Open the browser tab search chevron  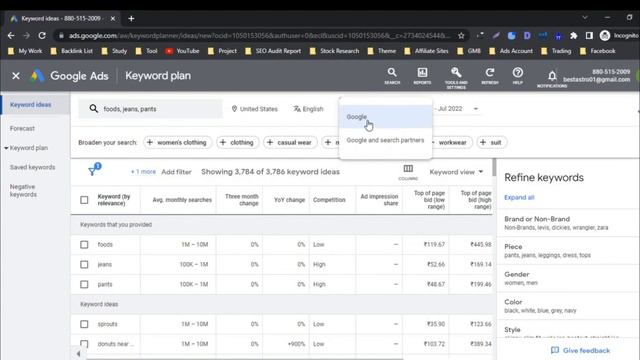[x=585, y=18]
